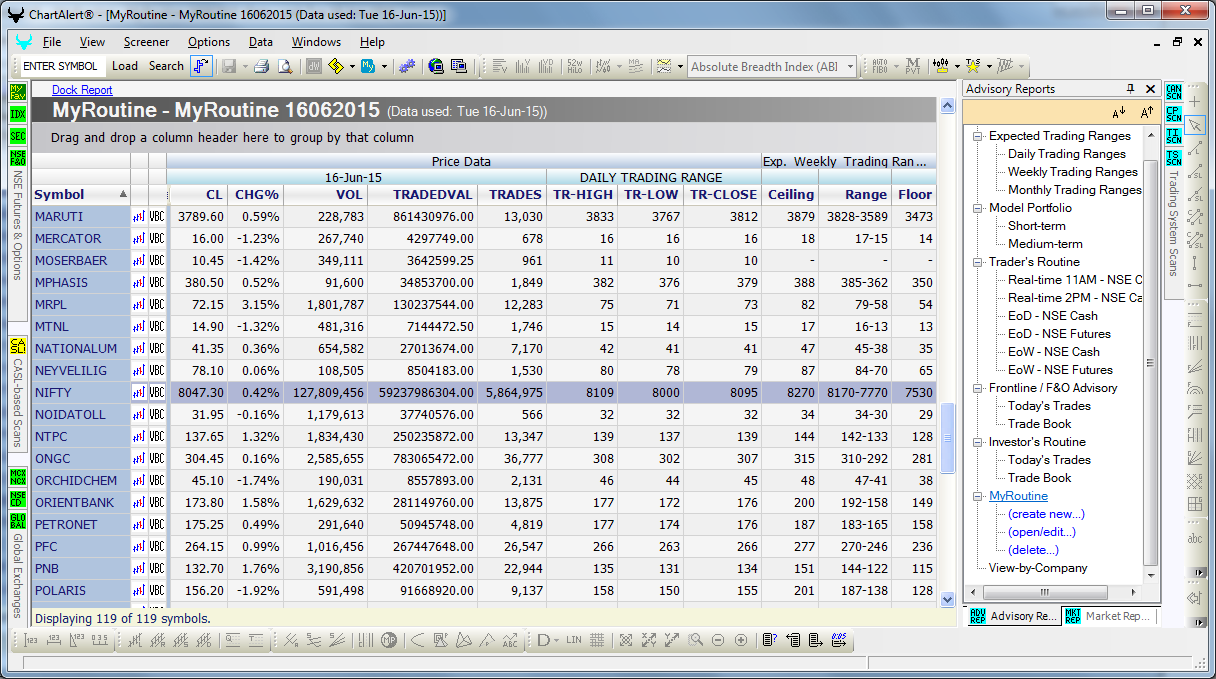Select EoD - NSE Cash tree item

point(1052,316)
